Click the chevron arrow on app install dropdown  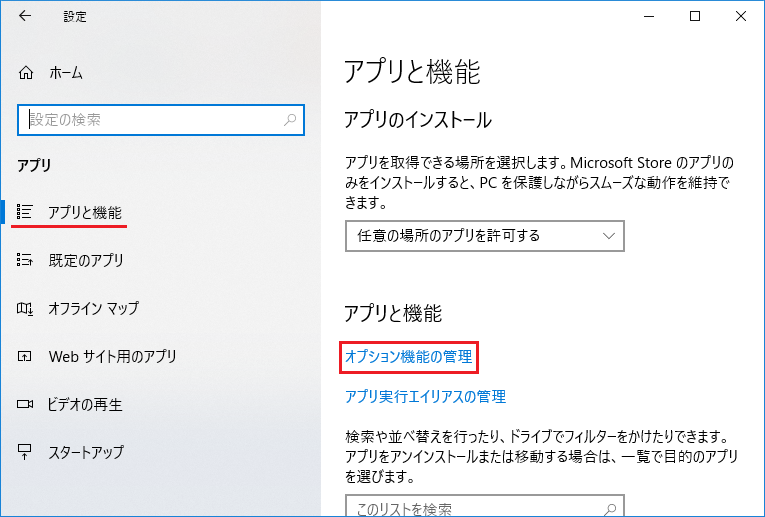pos(610,236)
